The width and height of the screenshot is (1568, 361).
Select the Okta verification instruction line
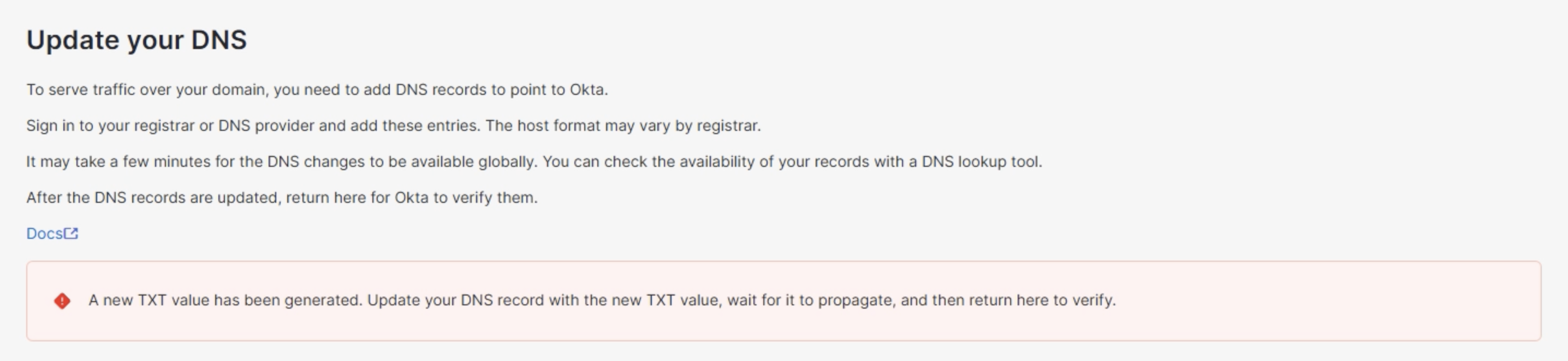(282, 197)
